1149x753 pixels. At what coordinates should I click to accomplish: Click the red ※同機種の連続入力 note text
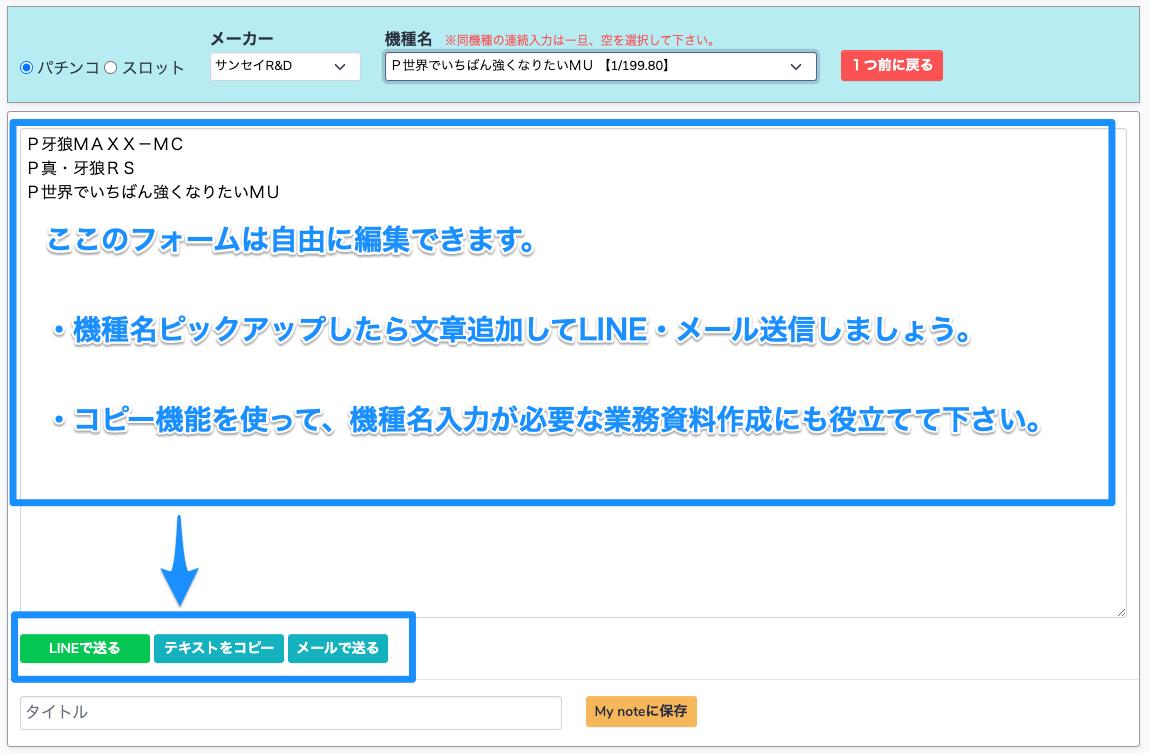[580, 40]
